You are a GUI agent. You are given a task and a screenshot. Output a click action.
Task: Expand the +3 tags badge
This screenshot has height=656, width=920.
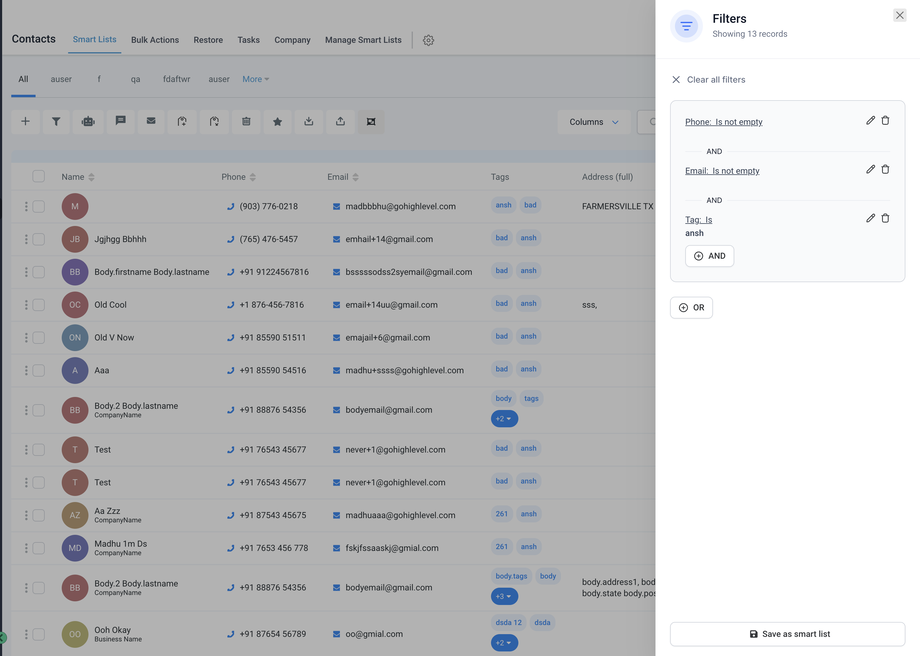click(504, 596)
